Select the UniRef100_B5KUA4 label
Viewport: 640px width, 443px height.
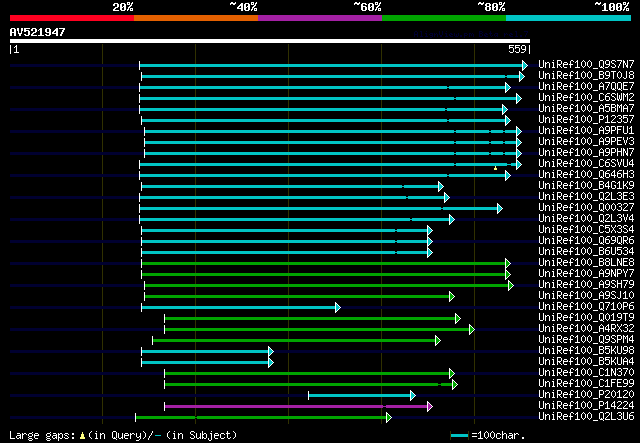pyautogui.click(x=586, y=361)
